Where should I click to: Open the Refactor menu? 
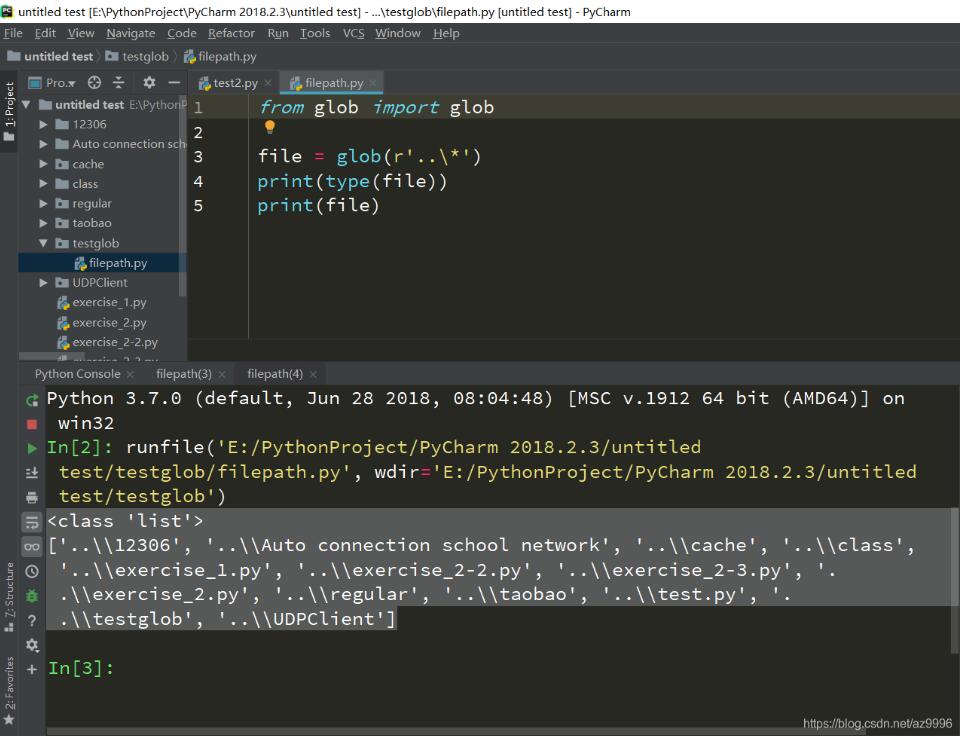click(231, 32)
